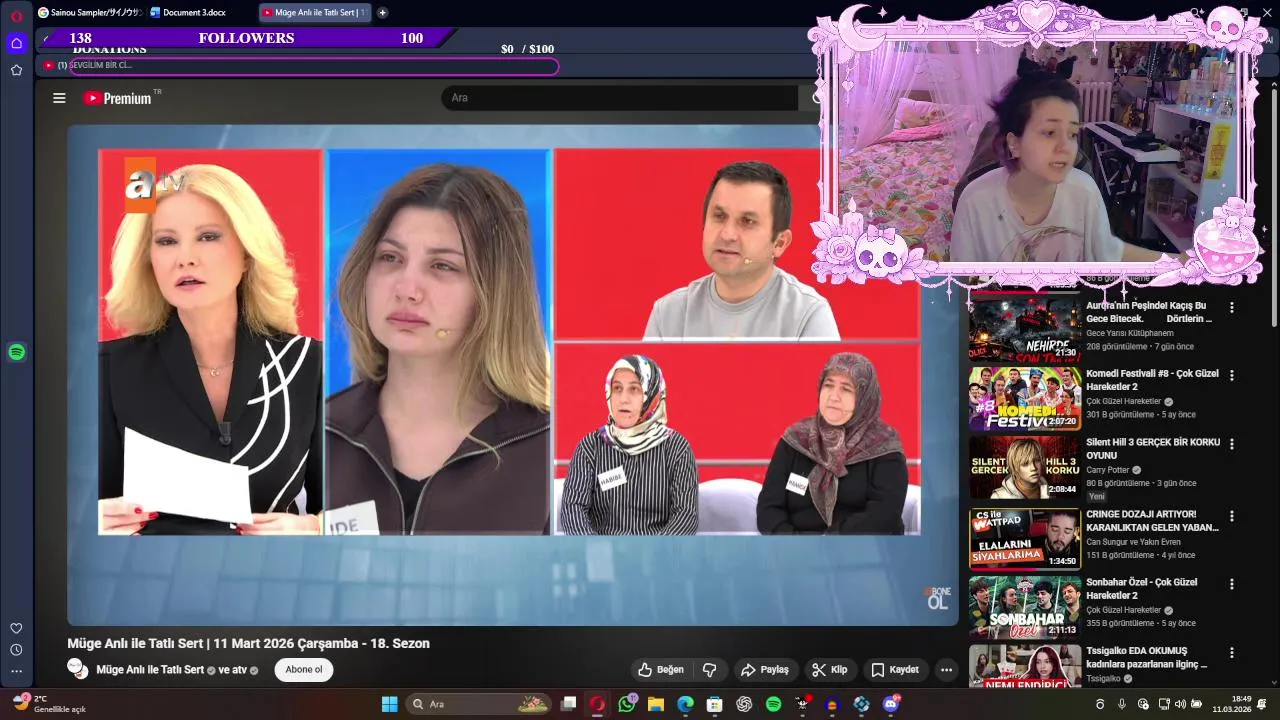The width and height of the screenshot is (1280, 720).
Task: Open Can Sungur ve Yakın Evren channel
Action: (x=1133, y=542)
